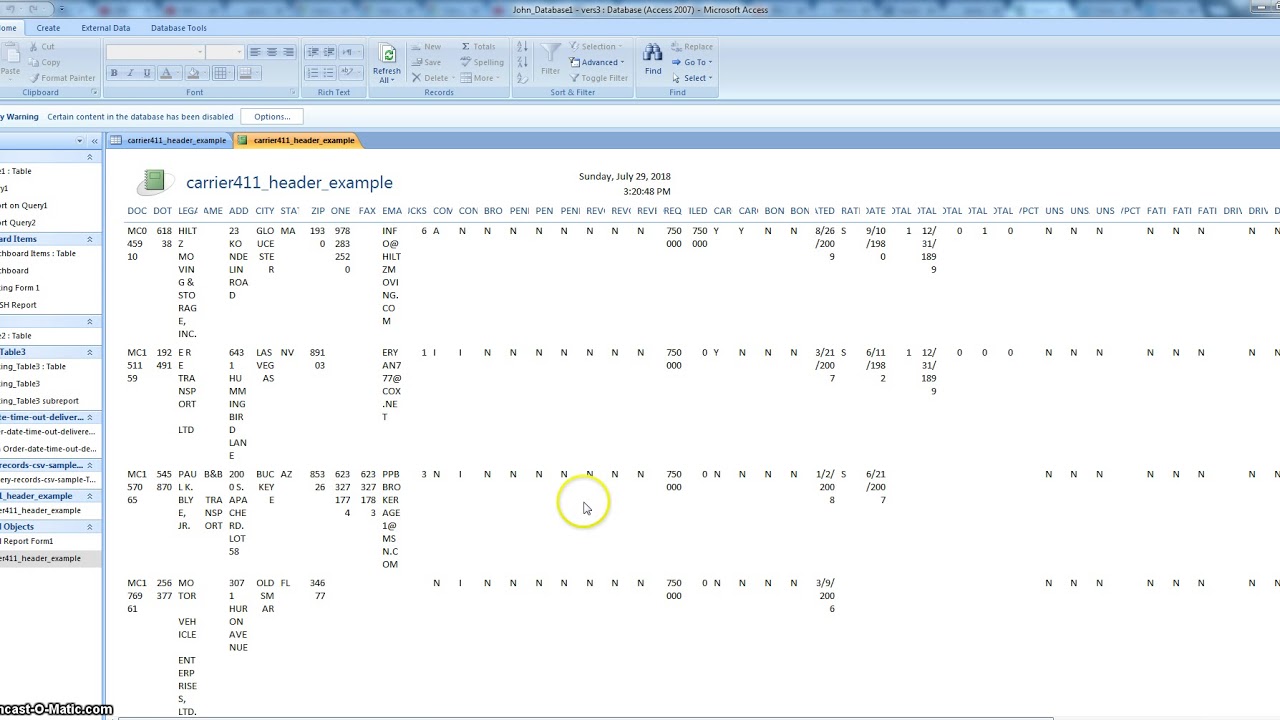This screenshot has width=1280, height=720.
Task: Open the Create ribbon tab
Action: pos(48,28)
